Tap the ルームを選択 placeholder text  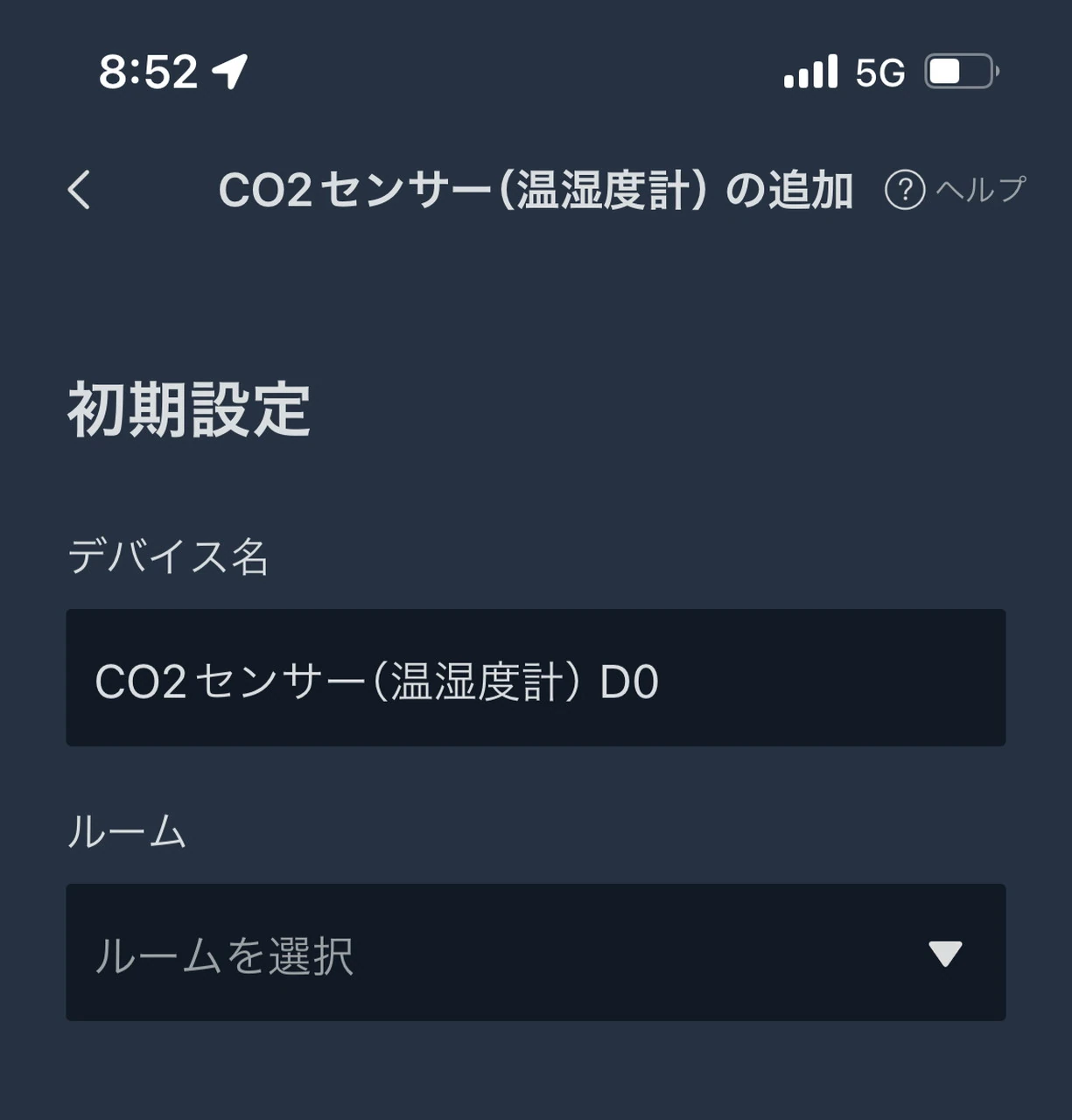(x=224, y=955)
